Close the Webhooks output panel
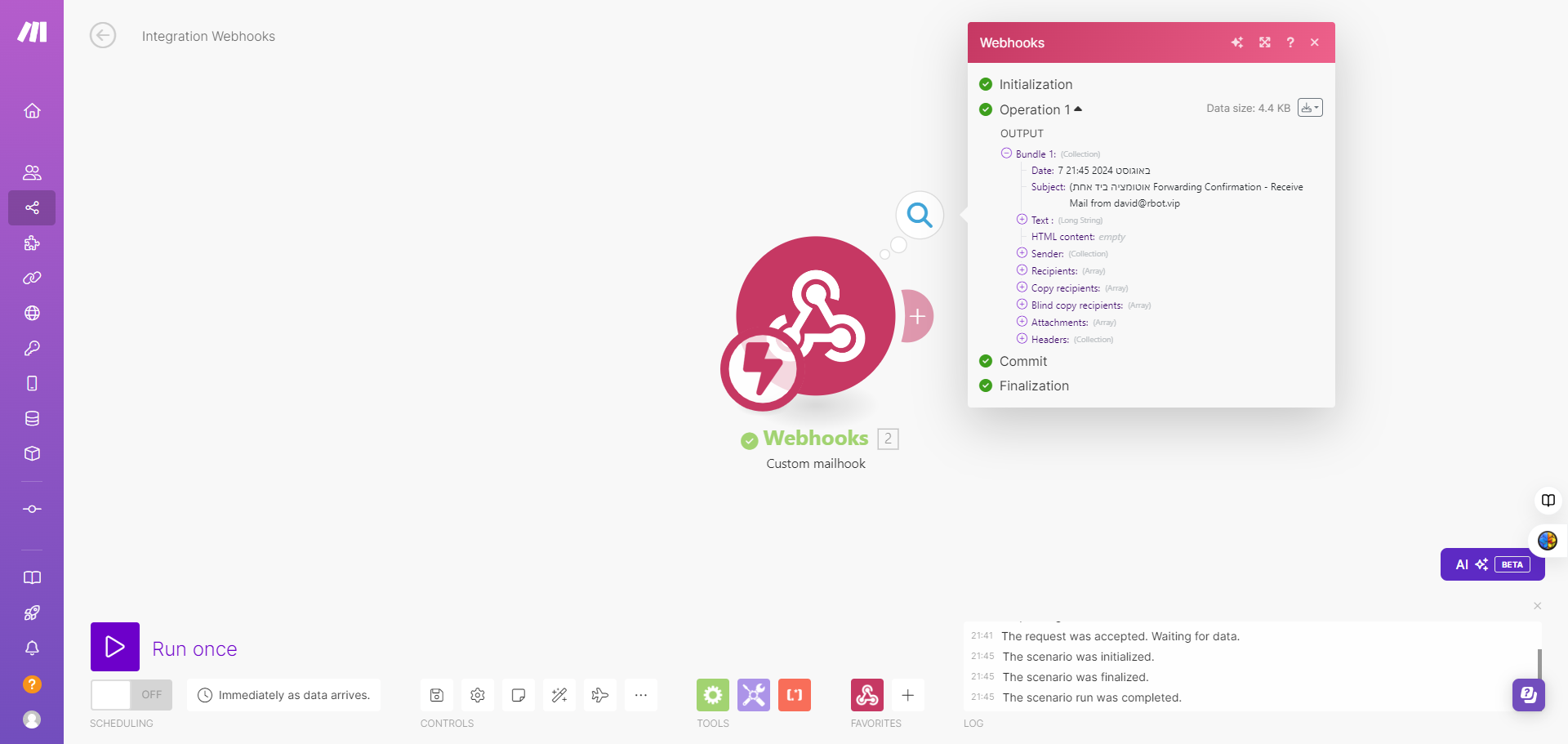This screenshot has height=744, width=1568. tap(1315, 42)
